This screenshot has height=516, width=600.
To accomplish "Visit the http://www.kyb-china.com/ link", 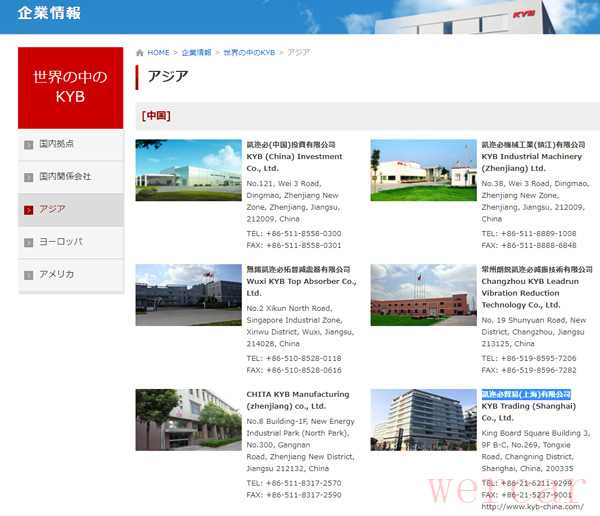I will pos(532,507).
